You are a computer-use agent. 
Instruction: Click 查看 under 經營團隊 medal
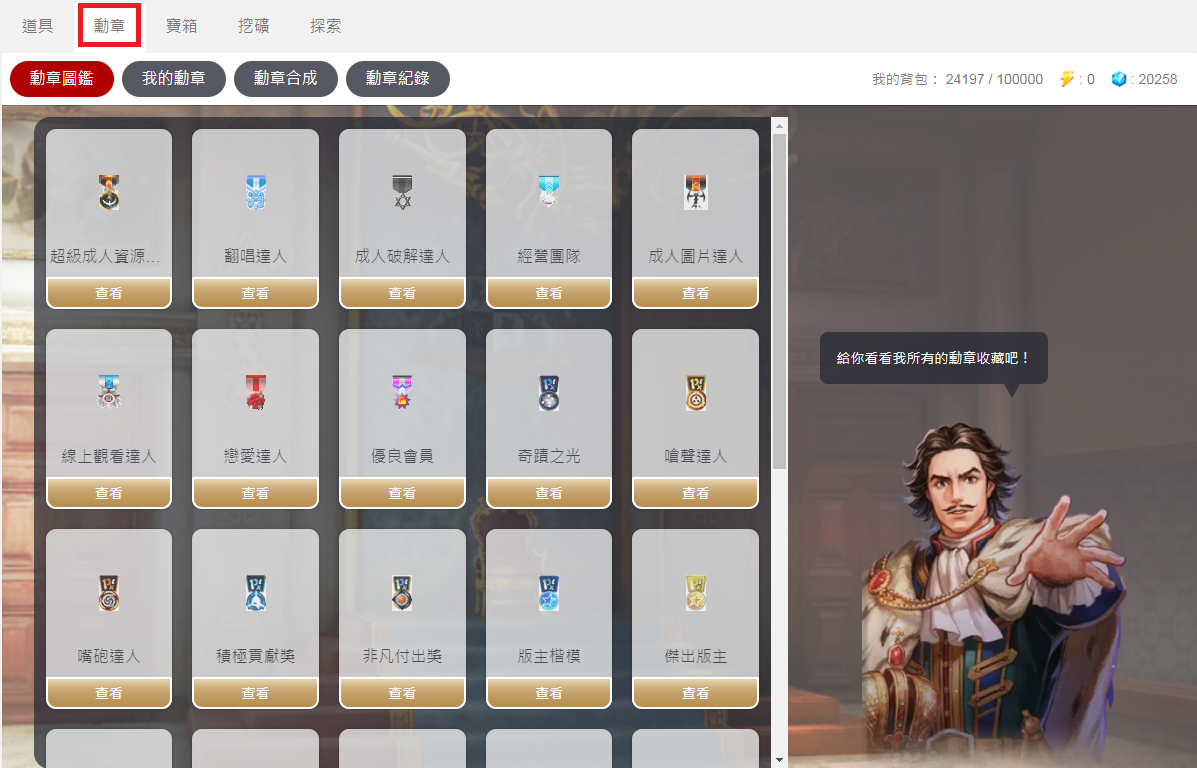click(x=549, y=293)
